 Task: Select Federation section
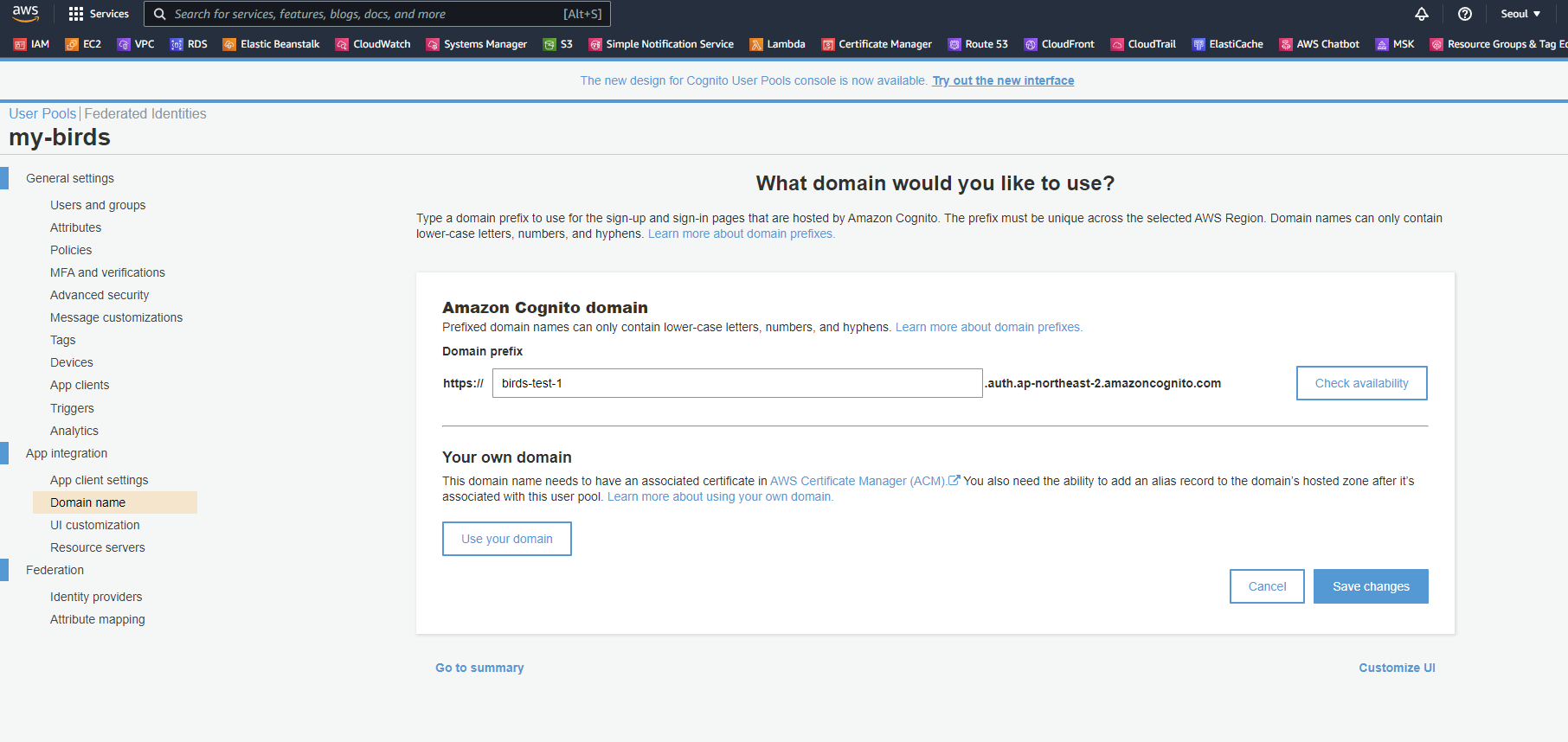tap(55, 570)
